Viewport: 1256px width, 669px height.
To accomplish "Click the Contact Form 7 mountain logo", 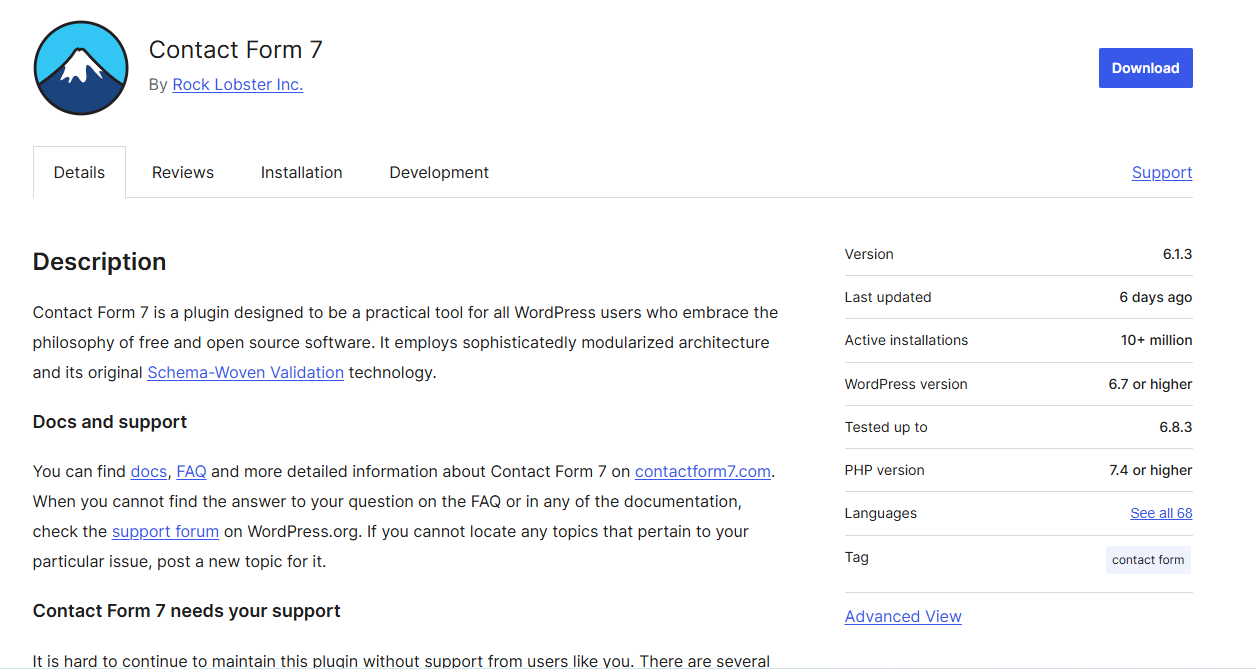I will click(x=81, y=68).
